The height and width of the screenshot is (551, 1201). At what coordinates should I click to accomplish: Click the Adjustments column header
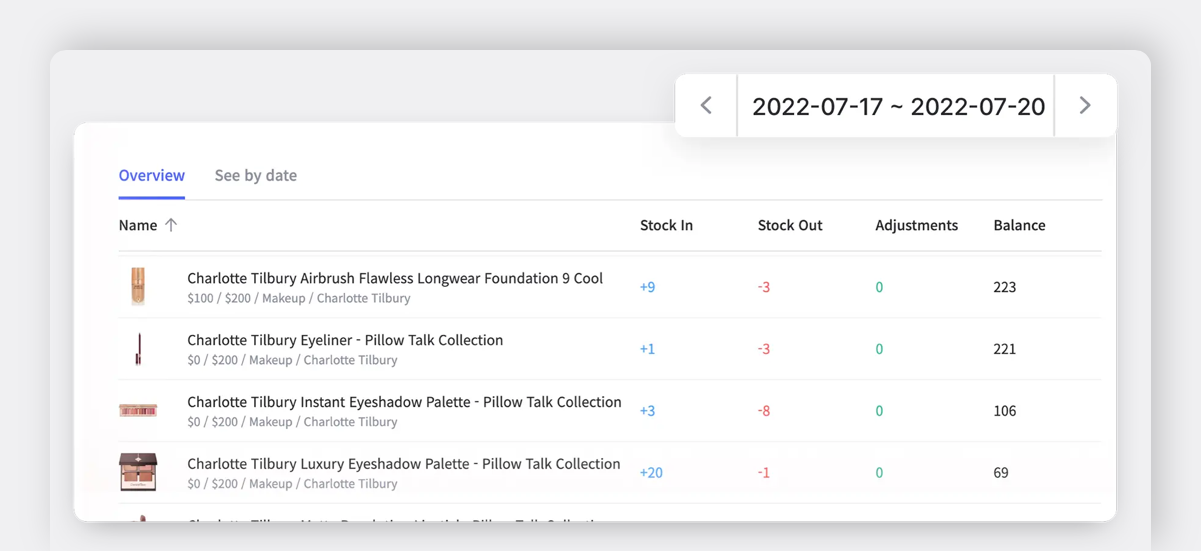point(916,225)
